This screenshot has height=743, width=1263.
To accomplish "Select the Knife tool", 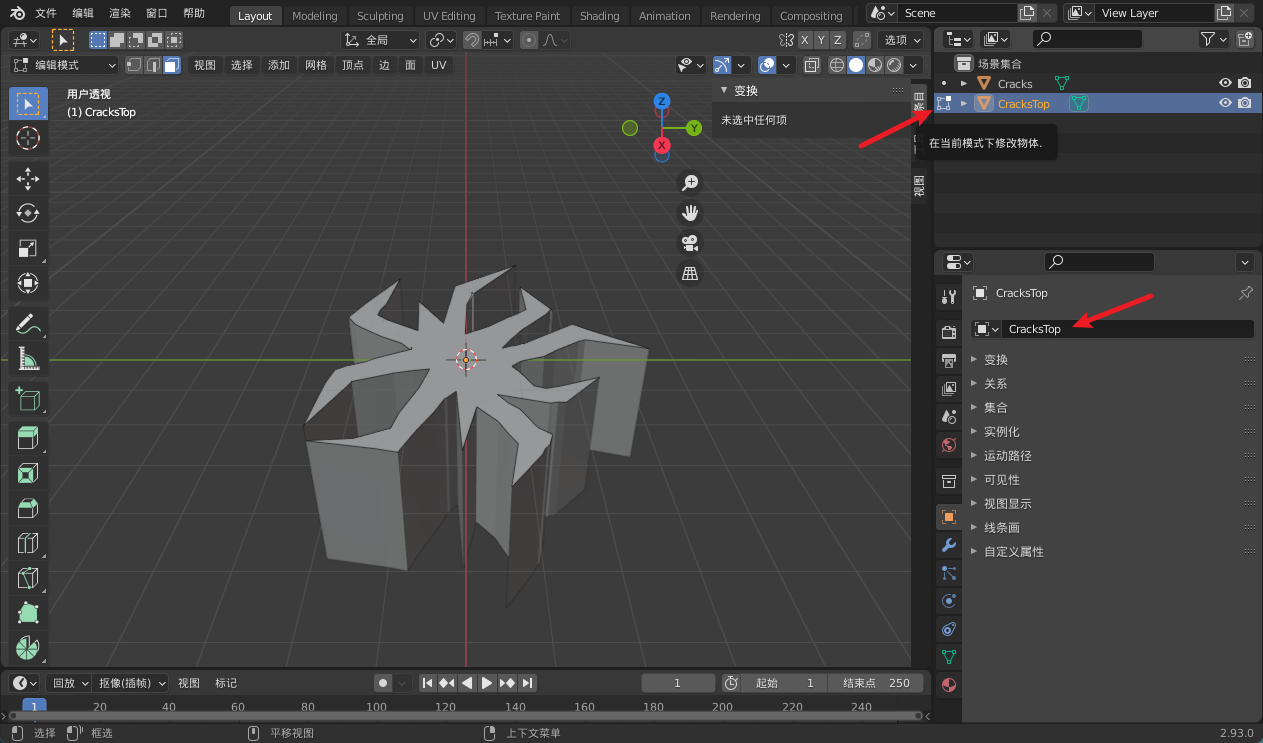I will click(x=28, y=578).
